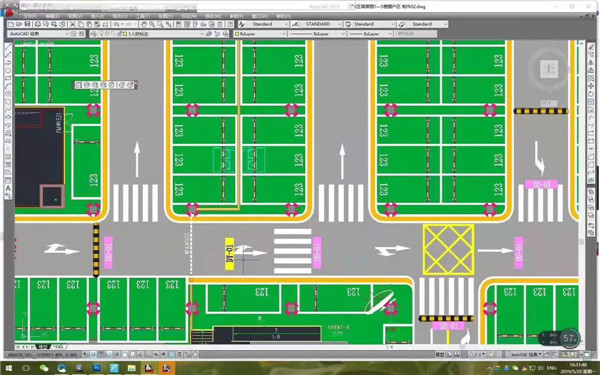Open the first menu bar item (File)
The image size is (600, 375).
(30, 16)
